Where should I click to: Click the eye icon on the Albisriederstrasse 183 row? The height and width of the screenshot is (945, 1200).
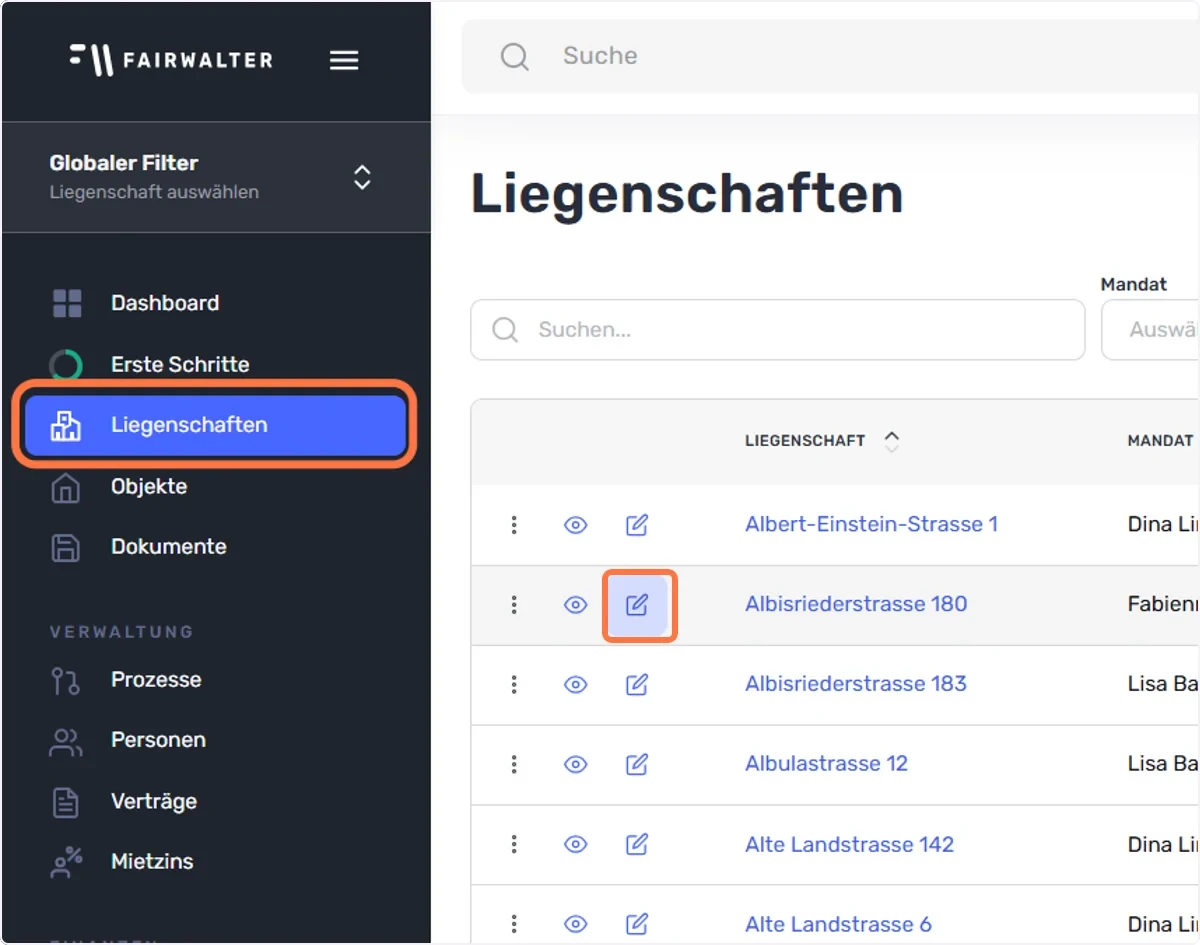pyautogui.click(x=576, y=685)
